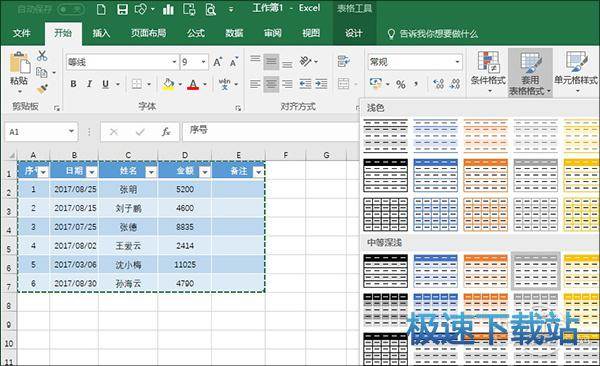Screen dimensions: 600x366
Task: Click the Align Right icon
Action: click(x=287, y=84)
